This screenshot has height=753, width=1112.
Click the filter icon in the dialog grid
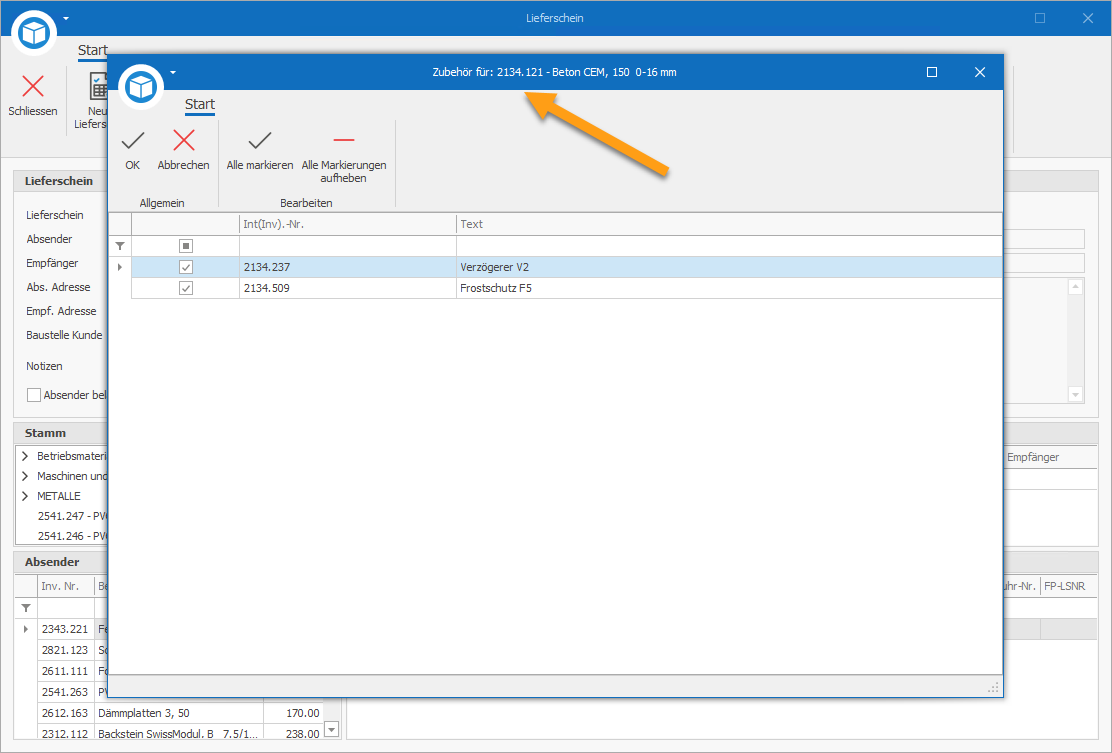point(120,246)
